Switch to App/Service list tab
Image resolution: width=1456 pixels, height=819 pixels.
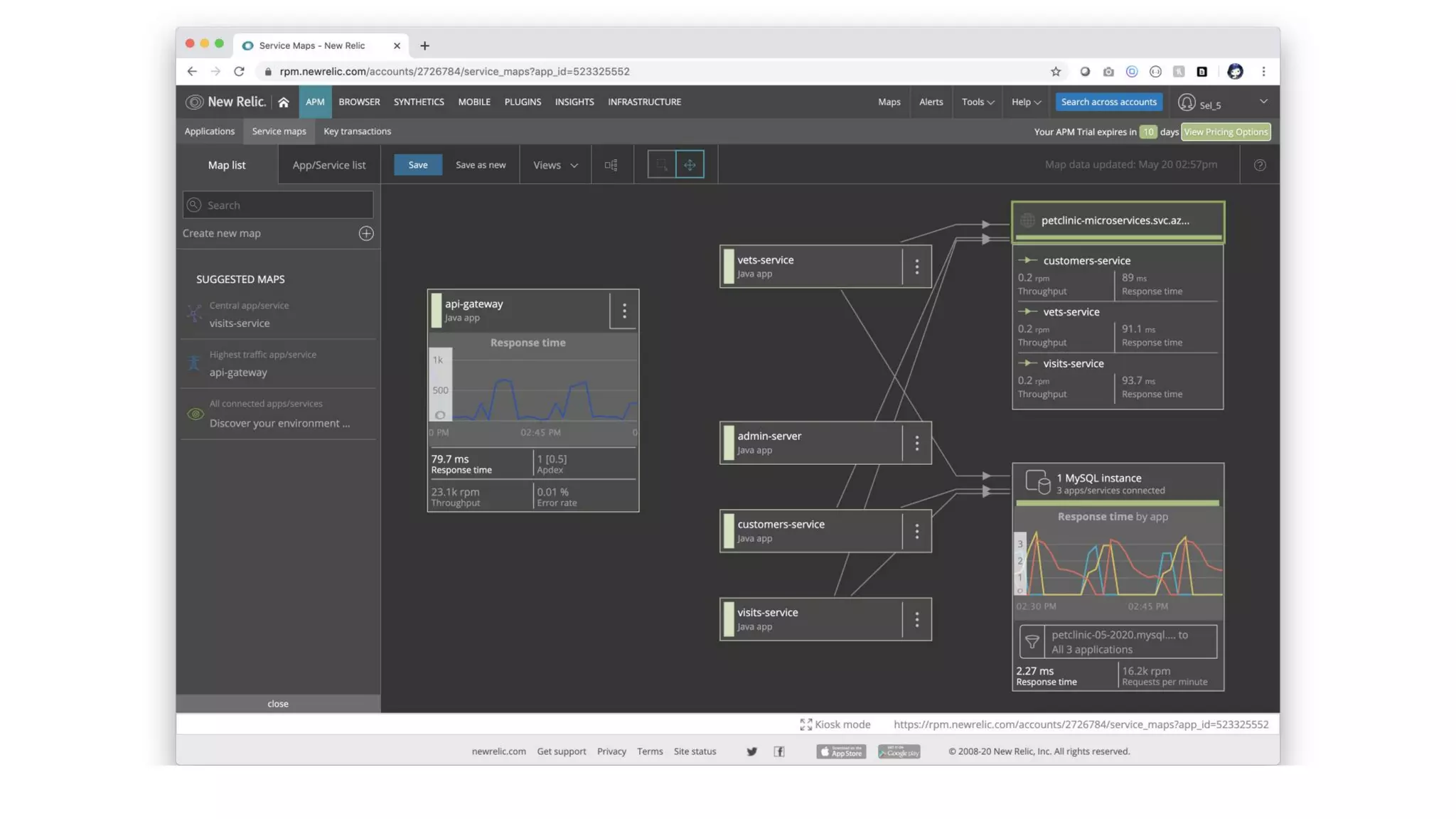(x=328, y=165)
